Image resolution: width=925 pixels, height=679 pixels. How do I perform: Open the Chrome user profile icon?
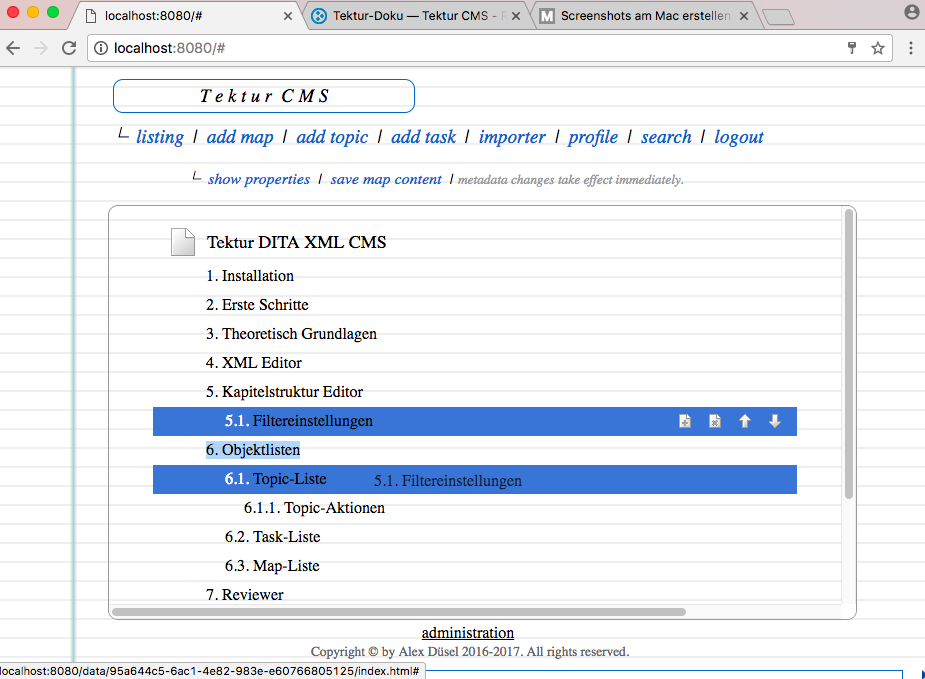[x=911, y=13]
